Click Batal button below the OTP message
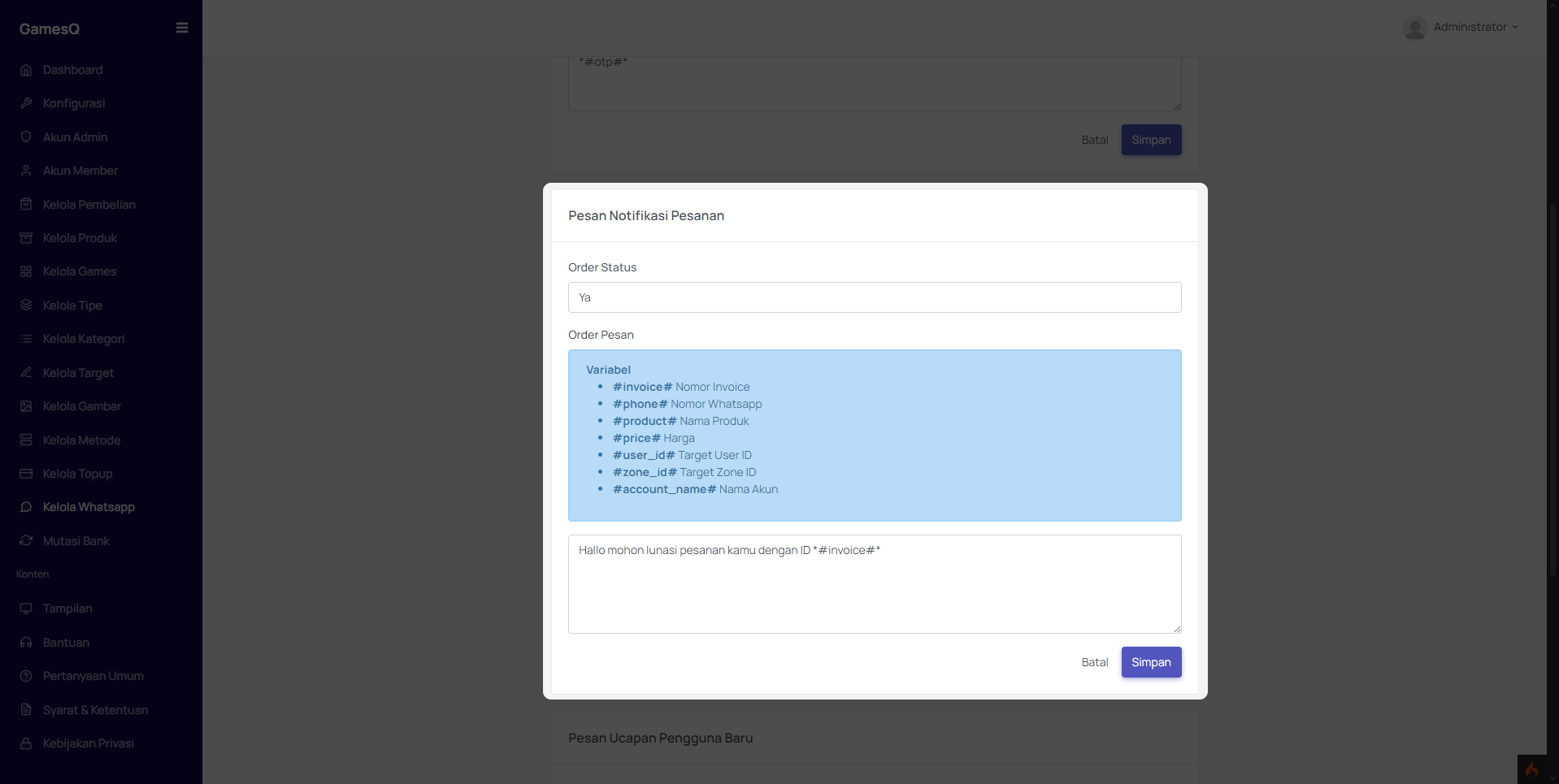The image size is (1559, 784). pos(1095,140)
